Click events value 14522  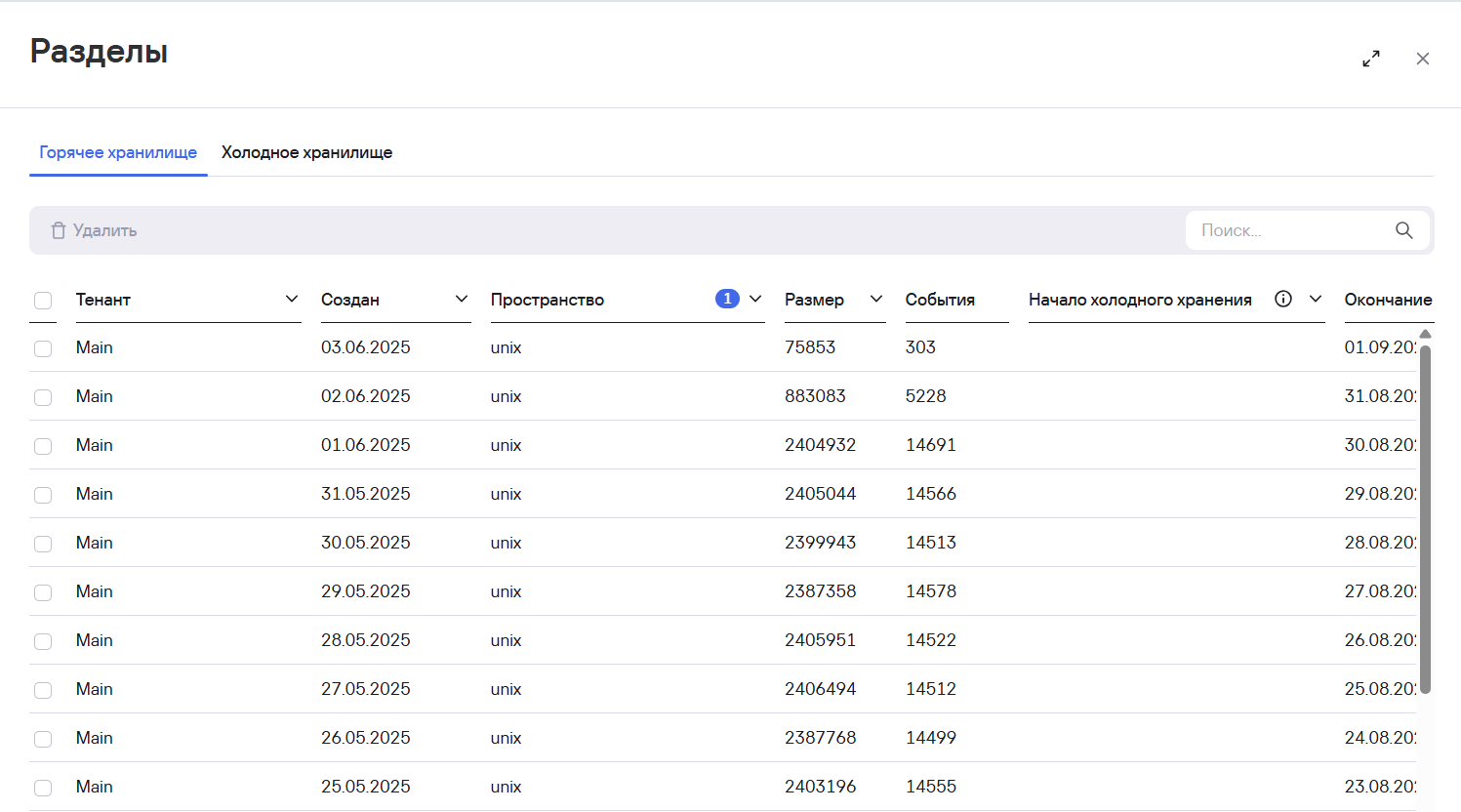(x=931, y=640)
